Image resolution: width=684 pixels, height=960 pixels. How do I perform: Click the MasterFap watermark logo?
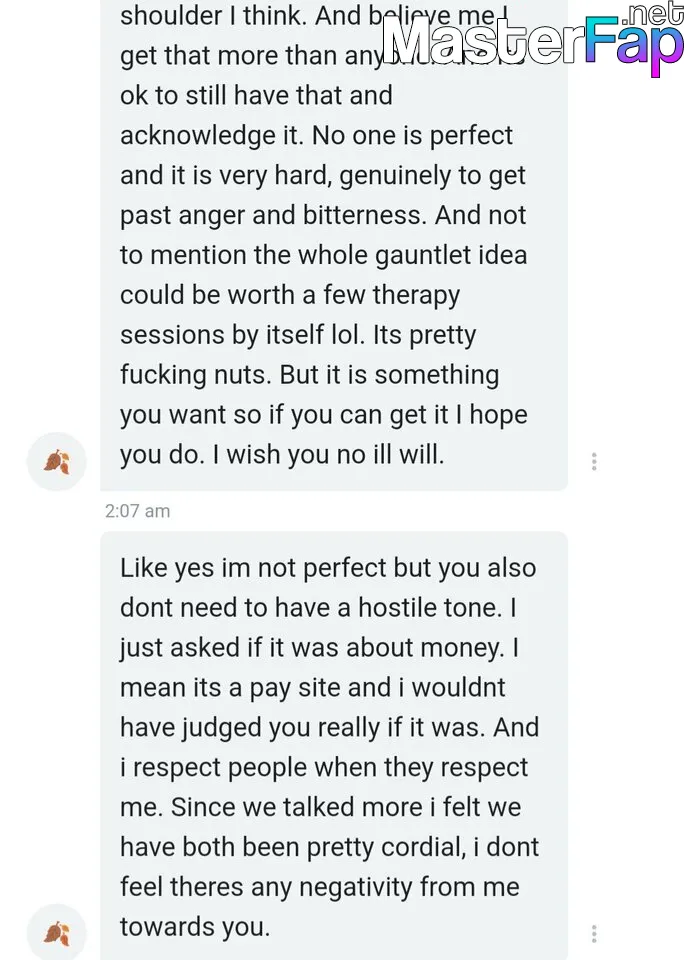532,40
